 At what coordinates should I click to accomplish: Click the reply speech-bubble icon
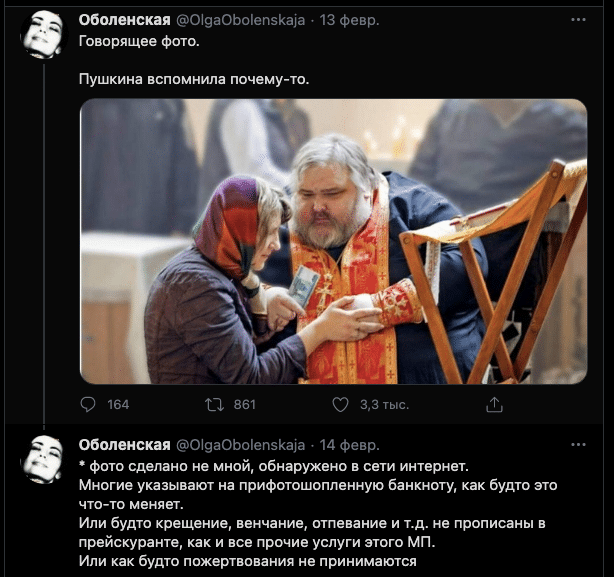click(x=88, y=404)
